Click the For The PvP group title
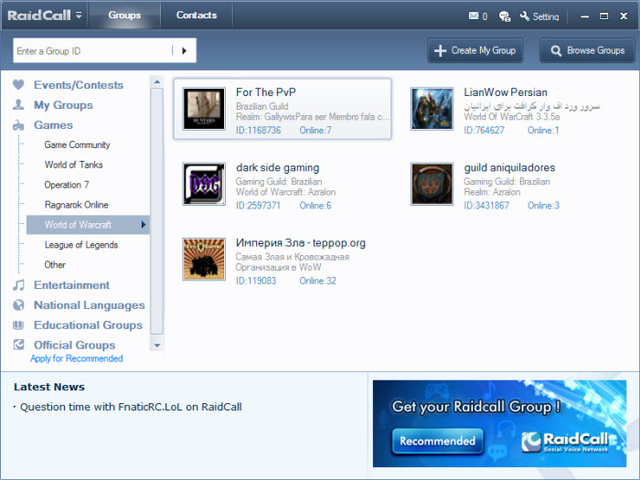This screenshot has width=640, height=480. [266, 92]
